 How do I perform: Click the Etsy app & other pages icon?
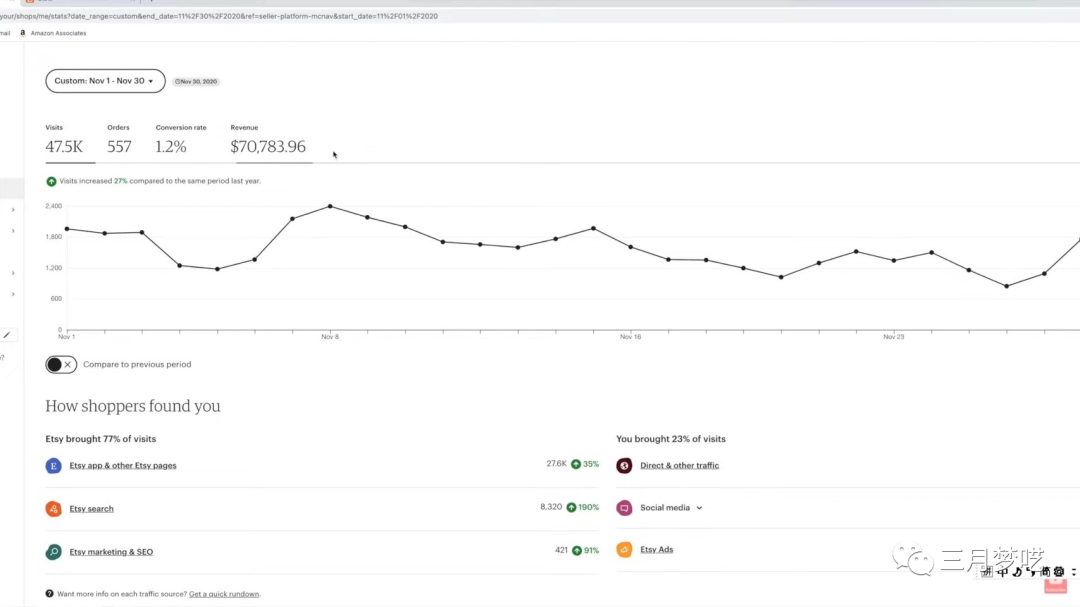pyautogui.click(x=53, y=466)
